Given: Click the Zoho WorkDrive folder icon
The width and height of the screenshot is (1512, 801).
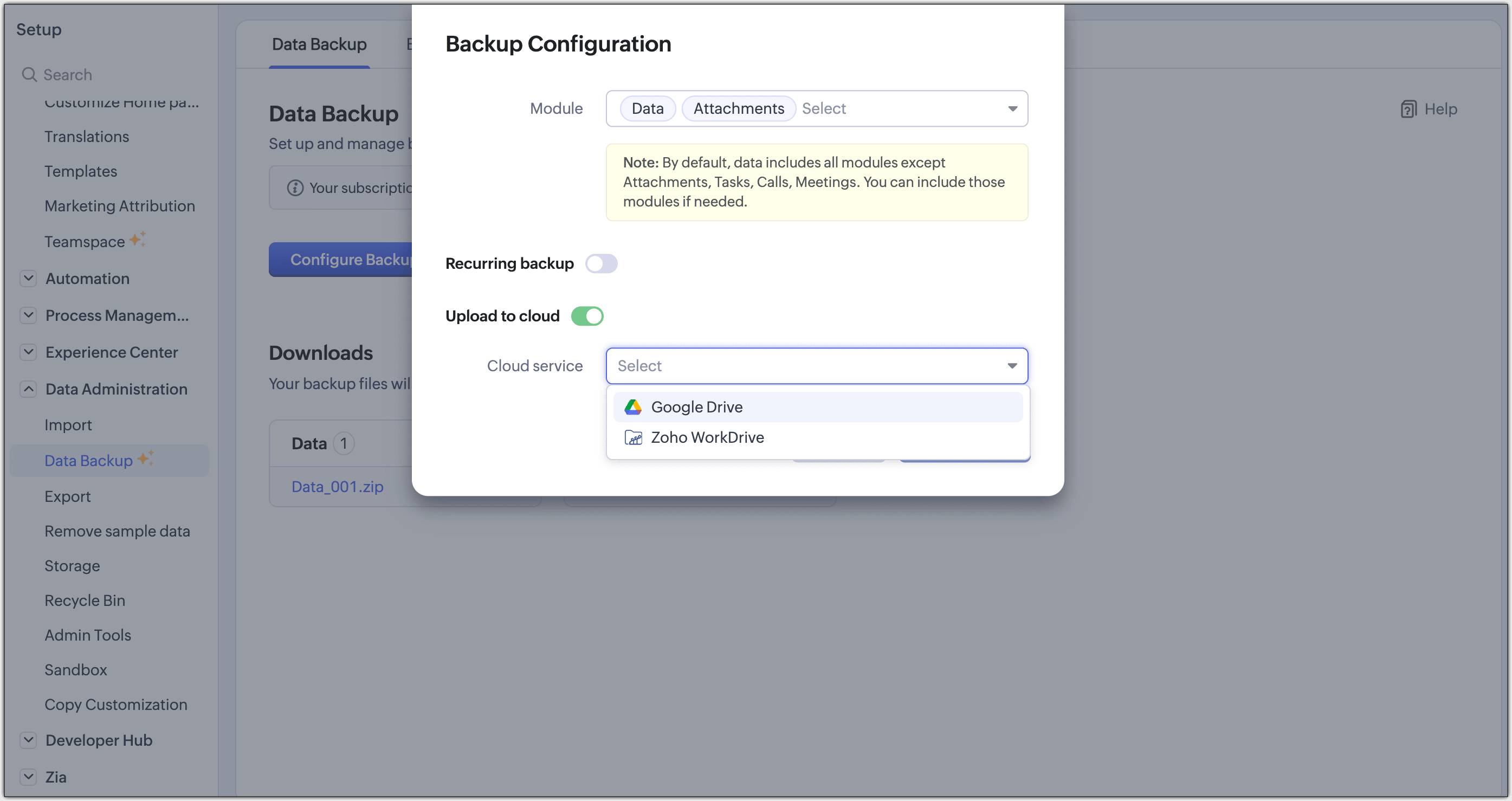Looking at the screenshot, I should tap(633, 438).
